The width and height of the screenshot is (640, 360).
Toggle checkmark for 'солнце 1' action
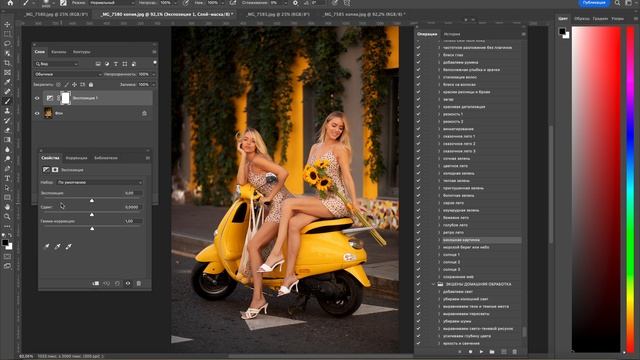[418, 254]
